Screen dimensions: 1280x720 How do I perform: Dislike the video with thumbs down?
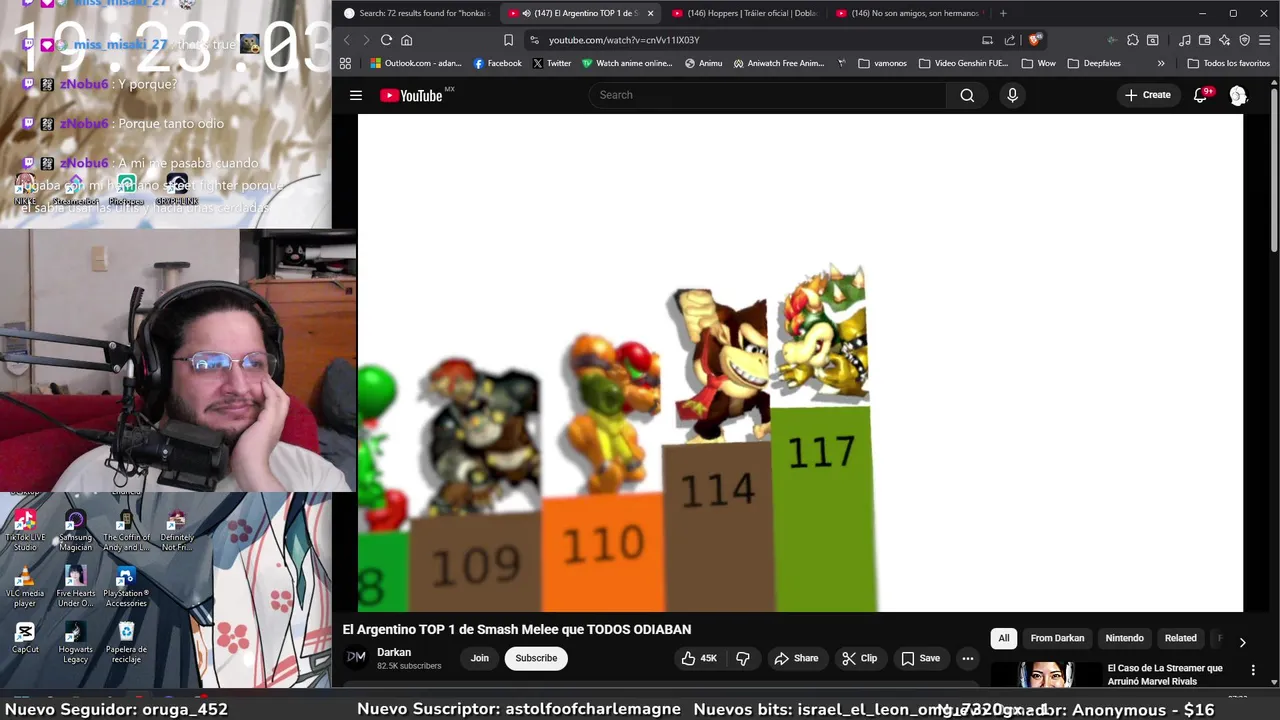[743, 658]
